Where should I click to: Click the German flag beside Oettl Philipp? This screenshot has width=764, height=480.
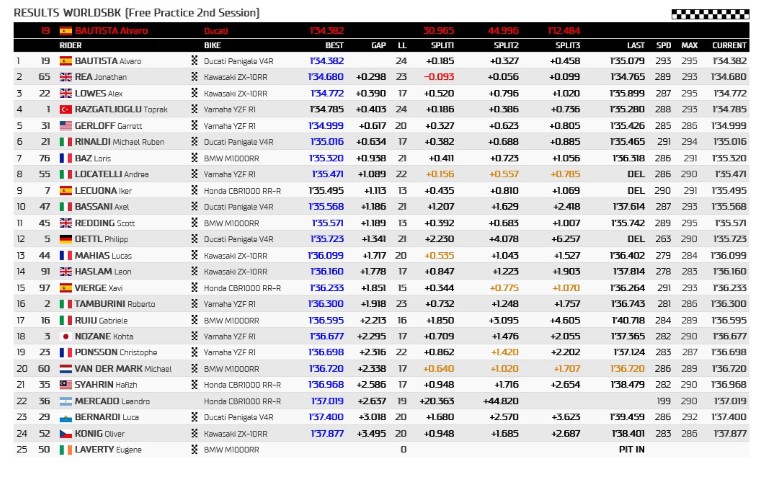point(67,239)
